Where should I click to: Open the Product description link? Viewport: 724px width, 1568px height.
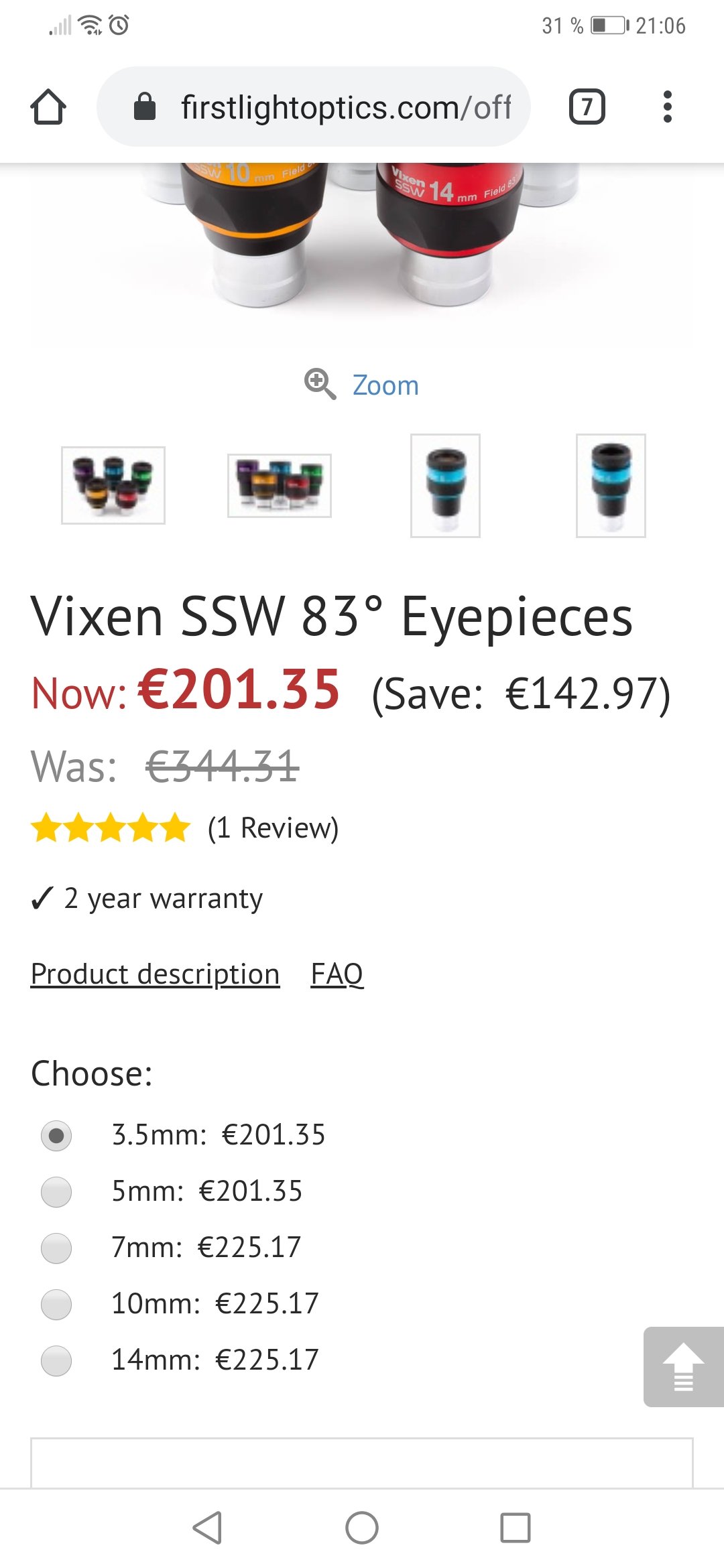click(155, 974)
